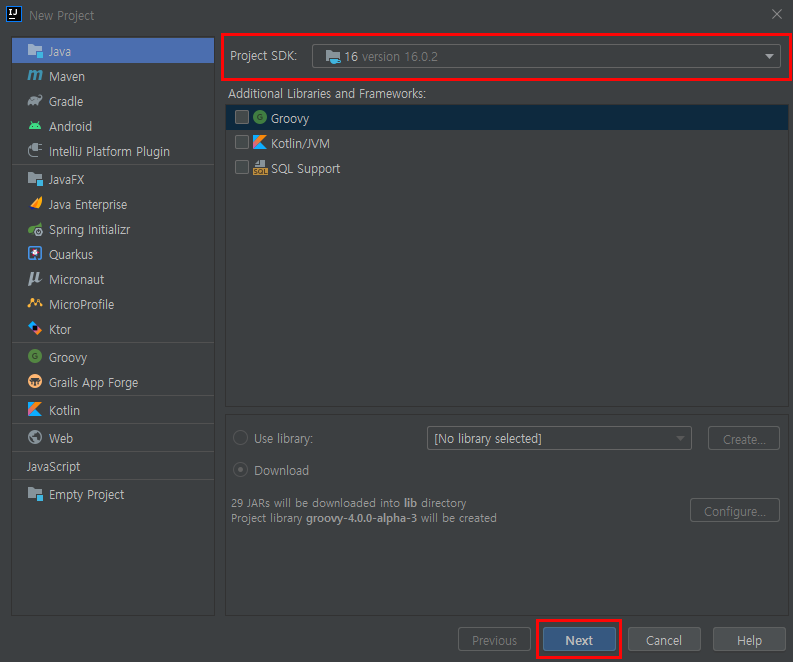Click the Empty Project folder icon
The width and height of the screenshot is (793, 662).
pos(35,494)
